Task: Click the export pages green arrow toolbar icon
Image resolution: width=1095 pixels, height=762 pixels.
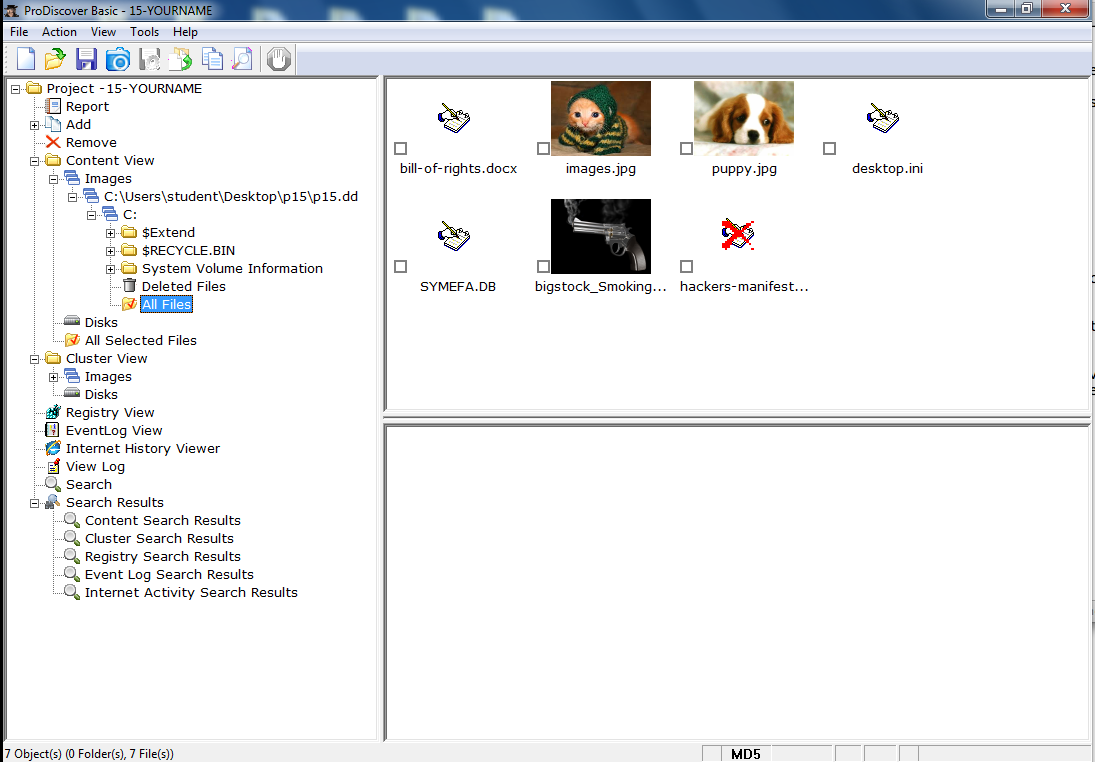Action: pyautogui.click(x=181, y=59)
